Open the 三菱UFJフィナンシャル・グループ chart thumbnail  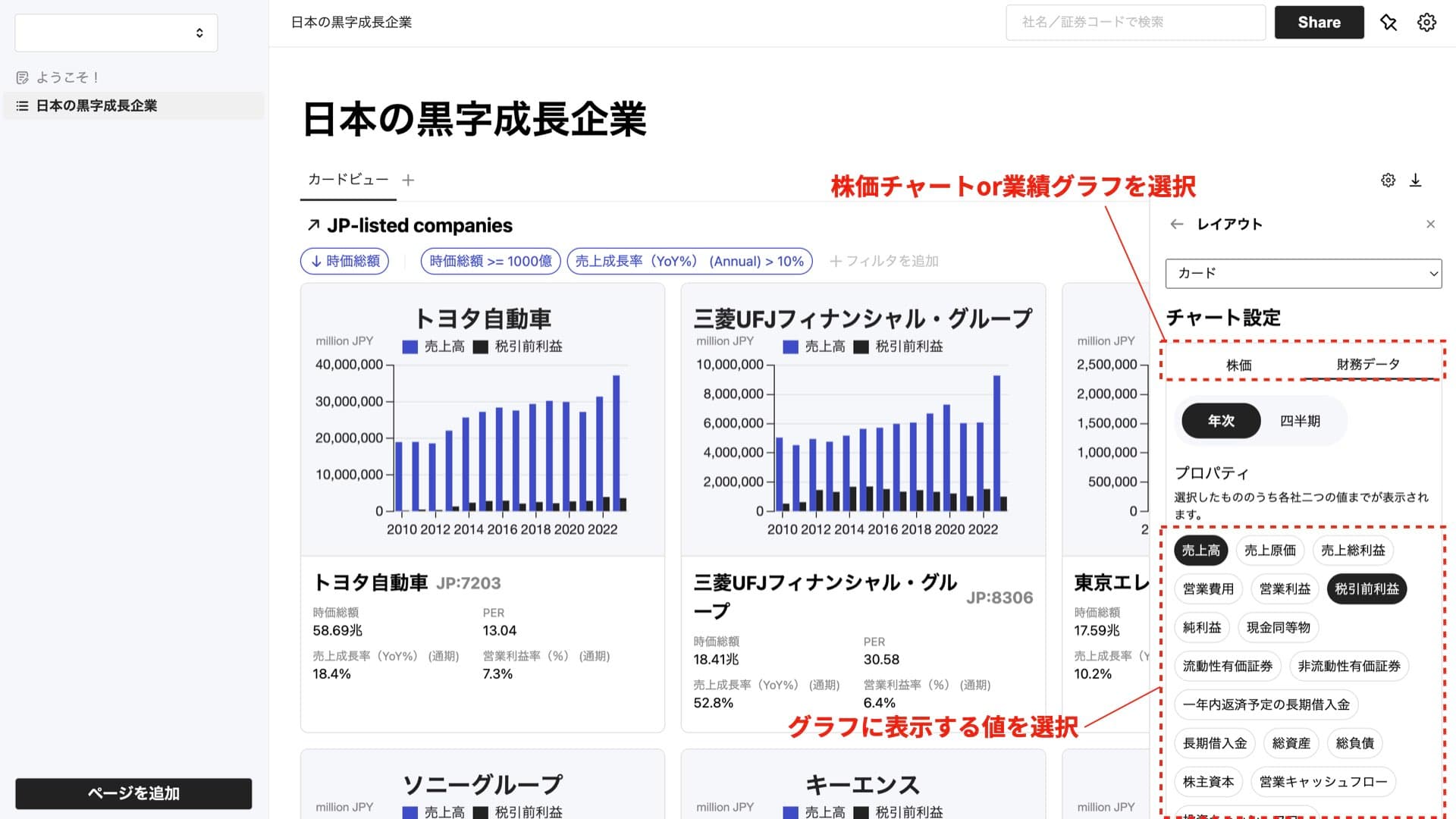(863, 419)
